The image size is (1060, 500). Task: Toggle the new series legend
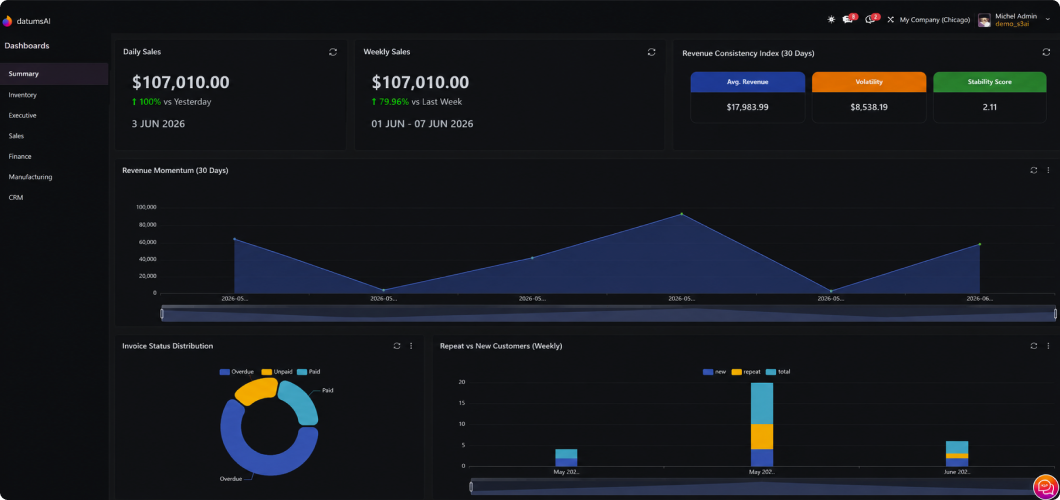[x=714, y=372]
